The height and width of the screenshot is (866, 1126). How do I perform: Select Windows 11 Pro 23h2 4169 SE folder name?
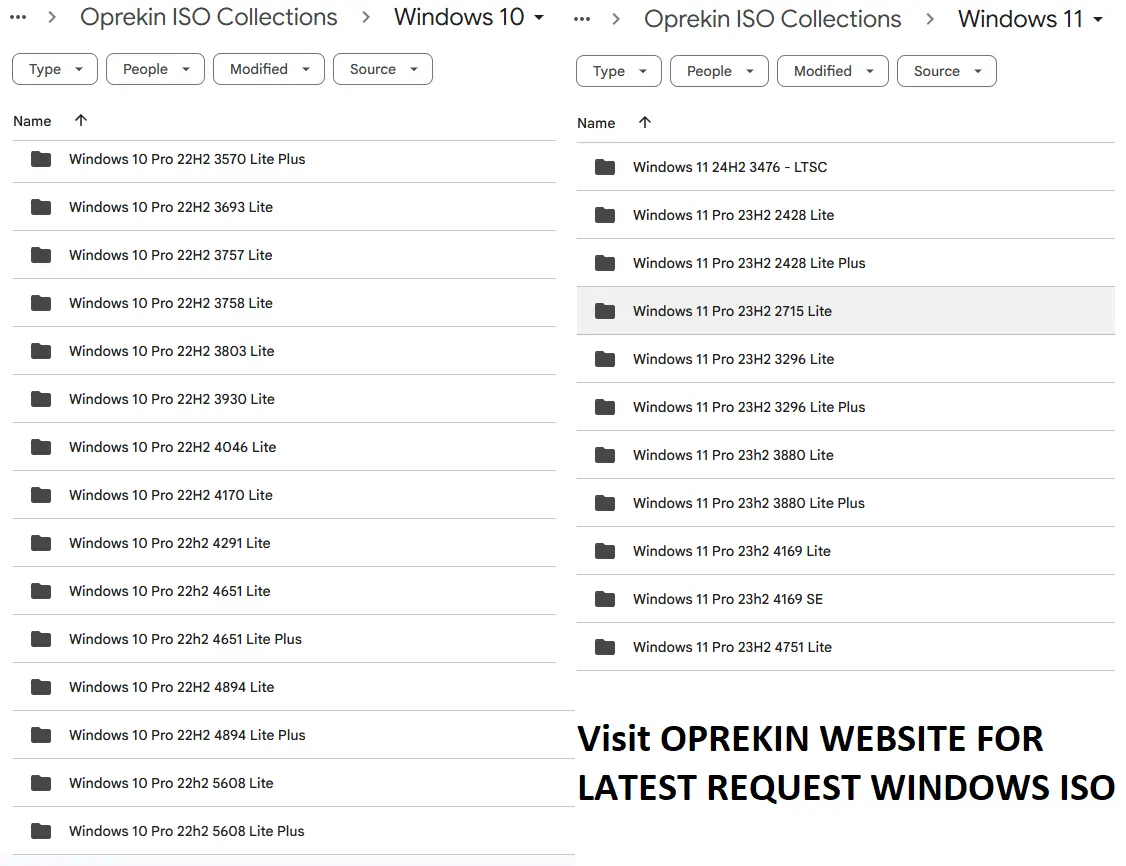[727, 599]
